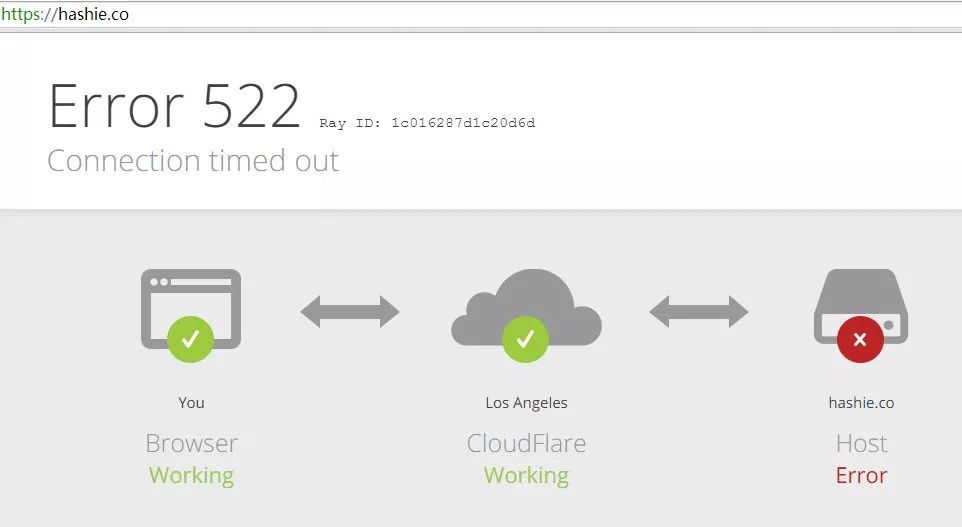Click the red Error status under Host

[861, 475]
